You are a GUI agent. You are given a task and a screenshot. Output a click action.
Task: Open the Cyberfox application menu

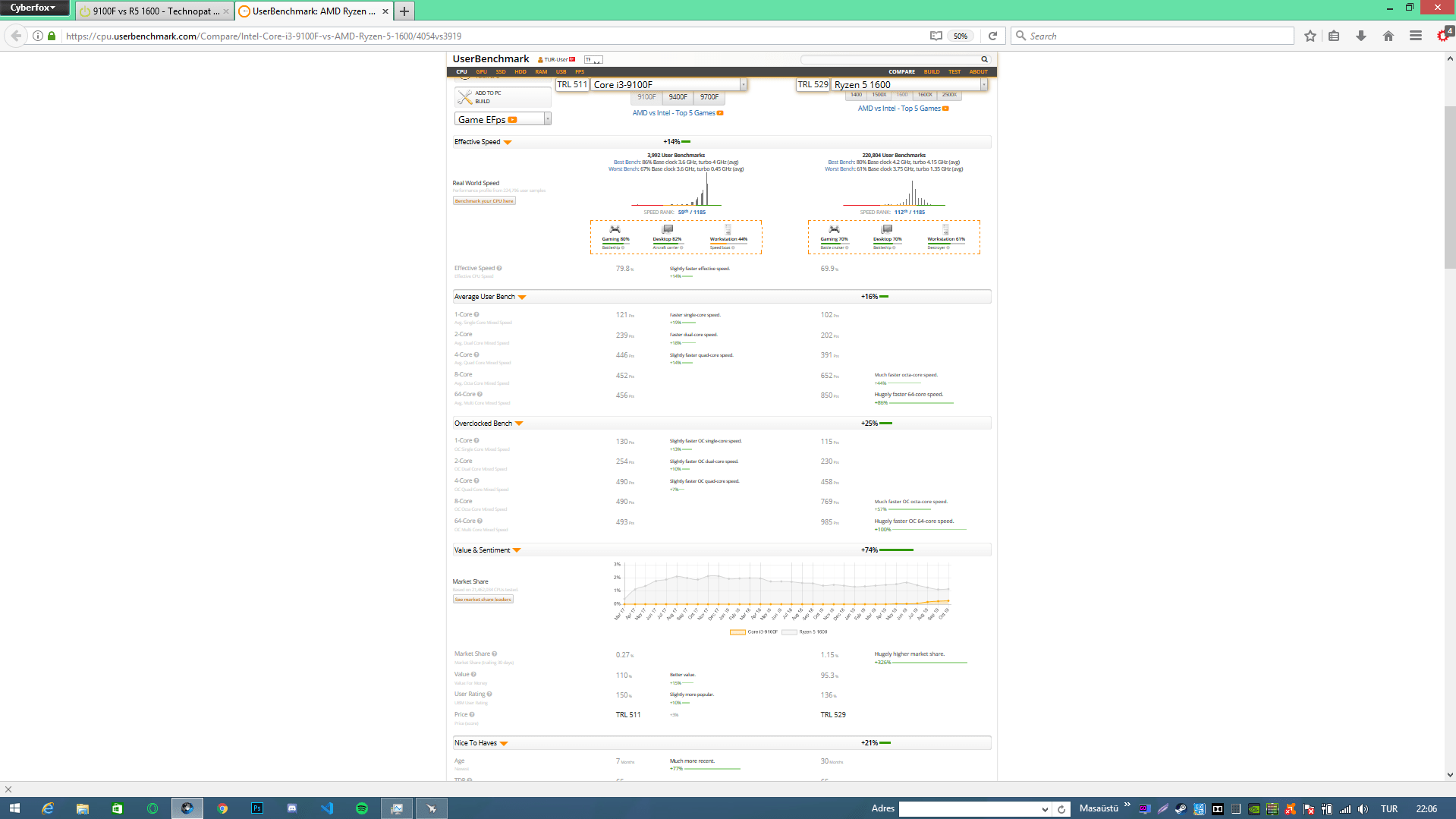click(34, 8)
